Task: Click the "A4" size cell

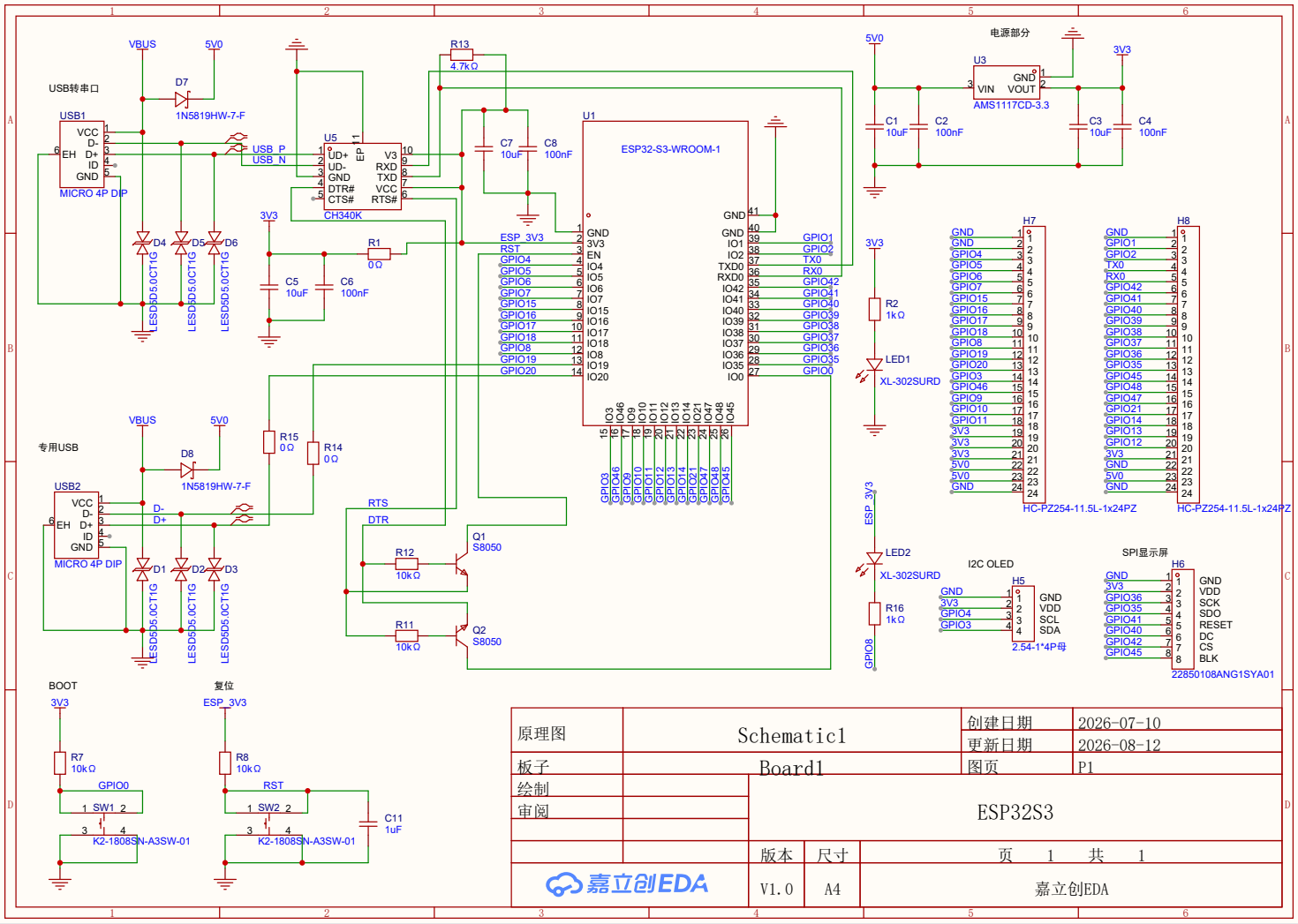Action: pos(833,890)
